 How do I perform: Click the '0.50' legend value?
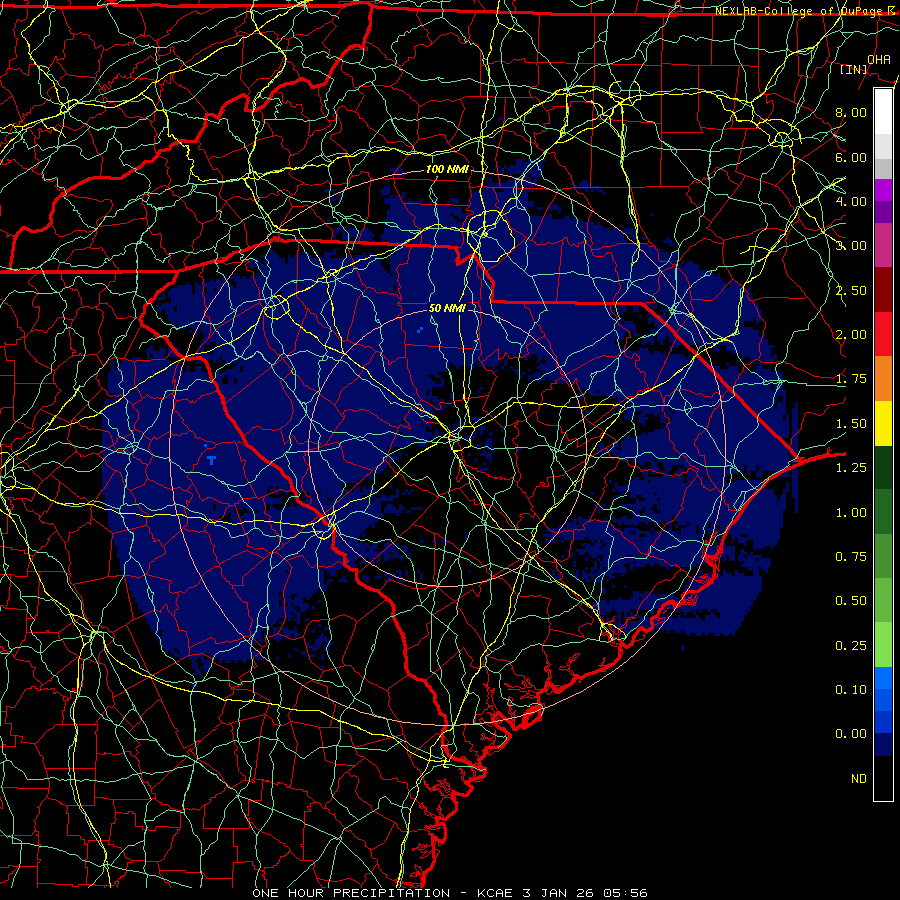(x=850, y=601)
